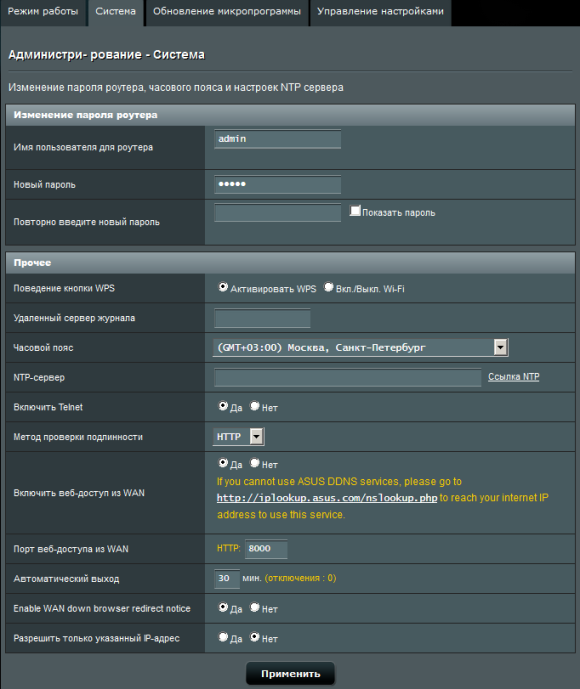Image resolution: width=580 pixels, height=689 pixels.
Task: Click the Прочее section header
Action: tap(290, 263)
